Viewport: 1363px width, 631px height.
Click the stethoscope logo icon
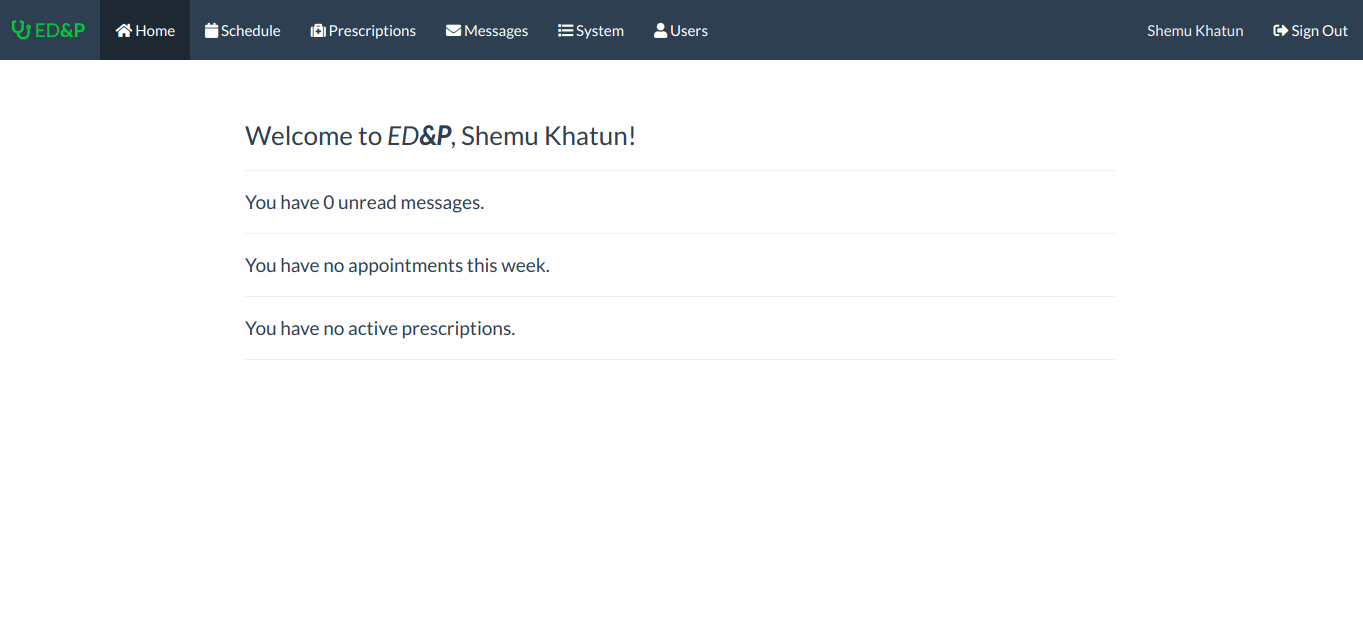pos(21,30)
